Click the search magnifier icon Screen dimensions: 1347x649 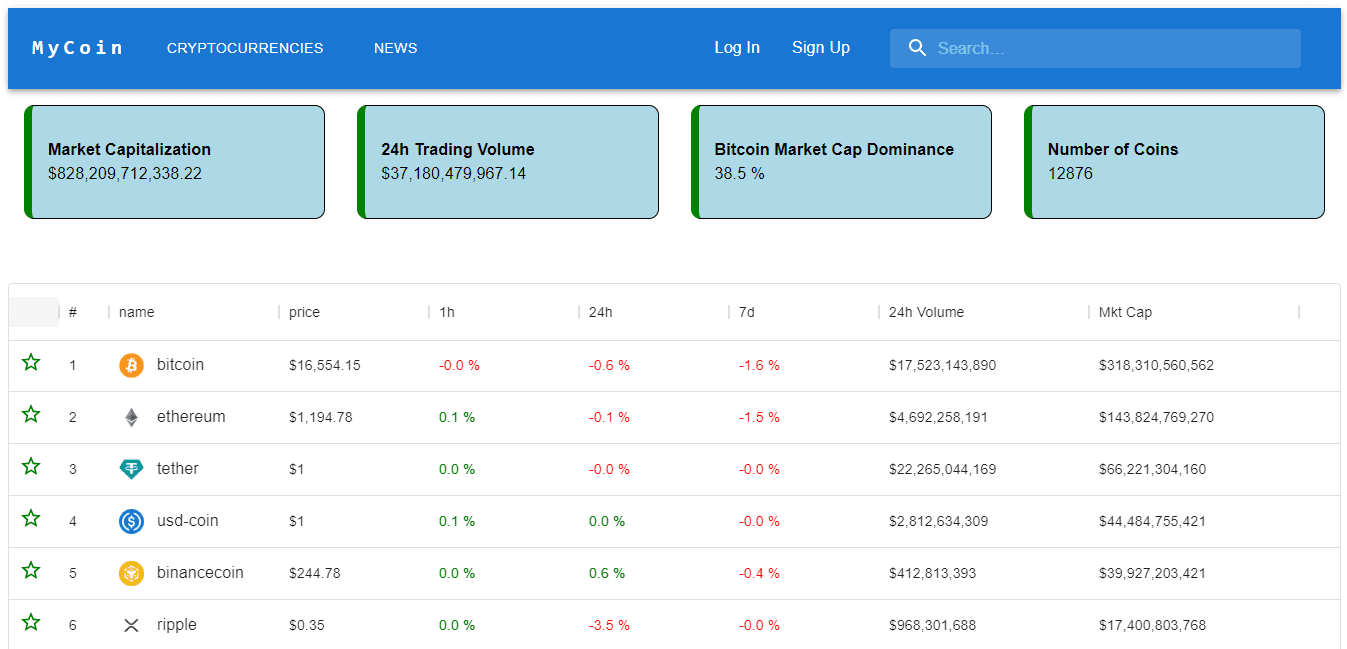[917, 48]
